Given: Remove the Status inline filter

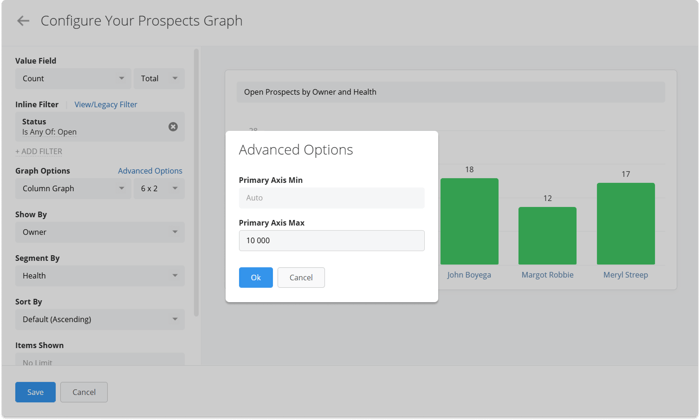Looking at the screenshot, I should click(173, 127).
